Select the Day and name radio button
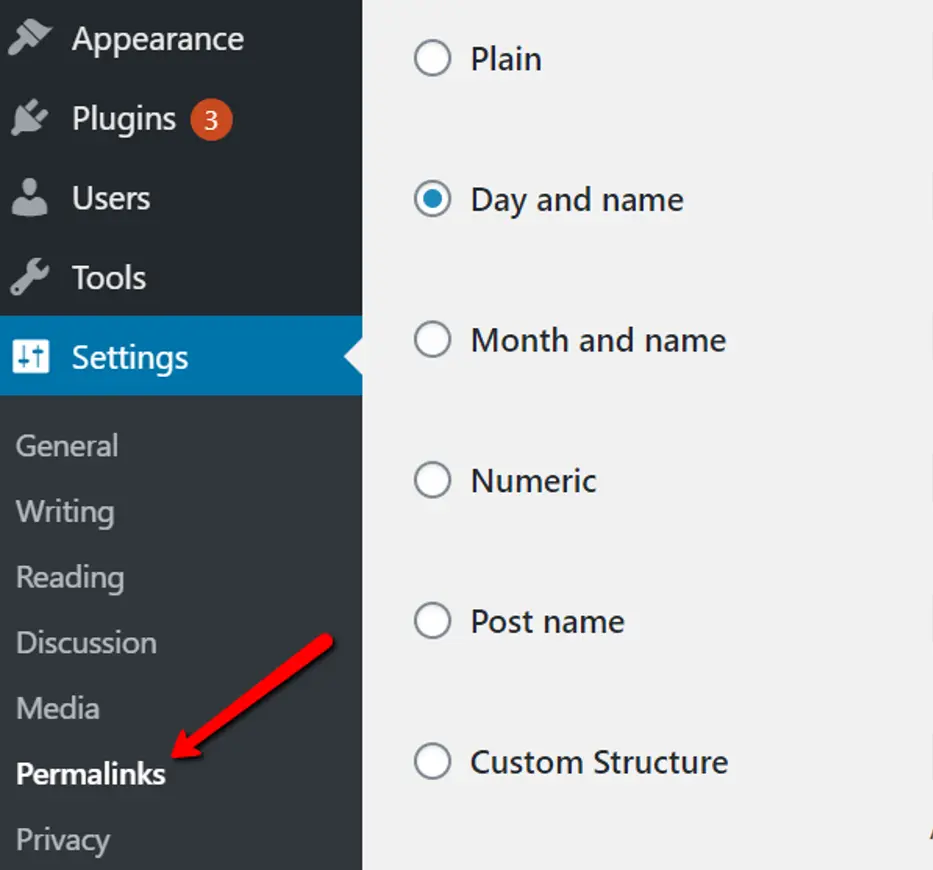Viewport: 933px width, 870px height. [x=432, y=199]
